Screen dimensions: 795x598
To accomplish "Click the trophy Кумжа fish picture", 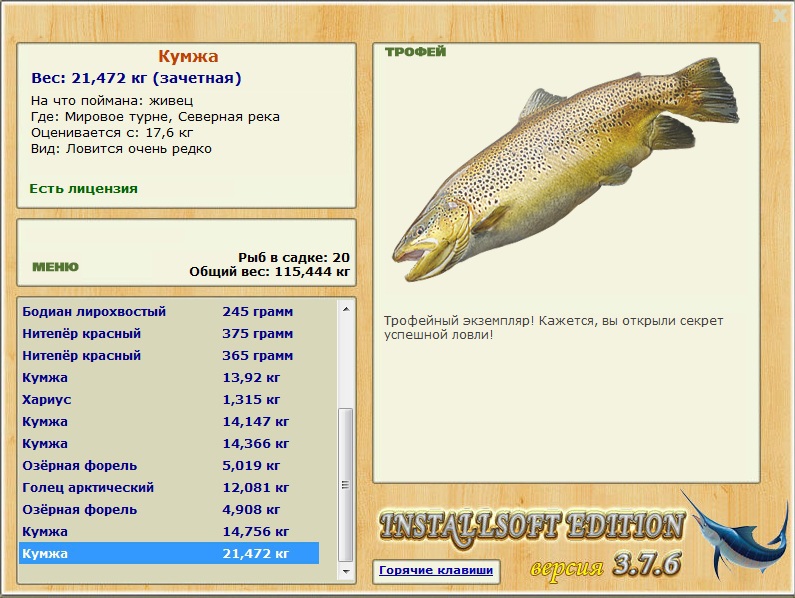I will [x=565, y=167].
